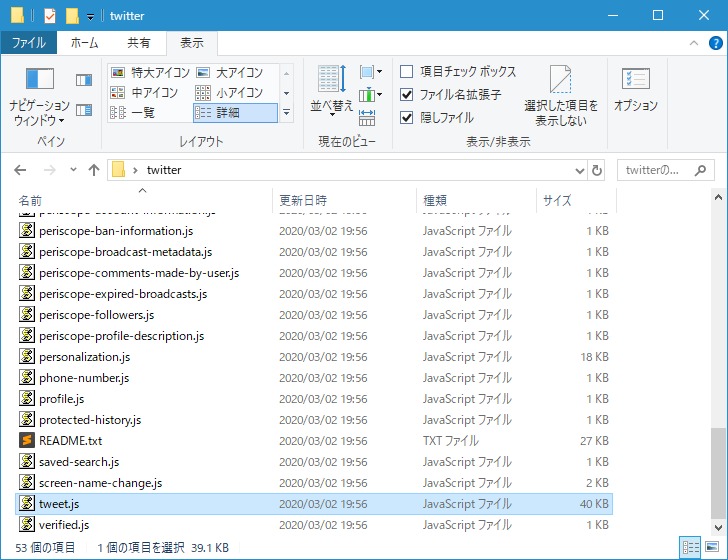Click the new folder quick access icon

point(72,16)
